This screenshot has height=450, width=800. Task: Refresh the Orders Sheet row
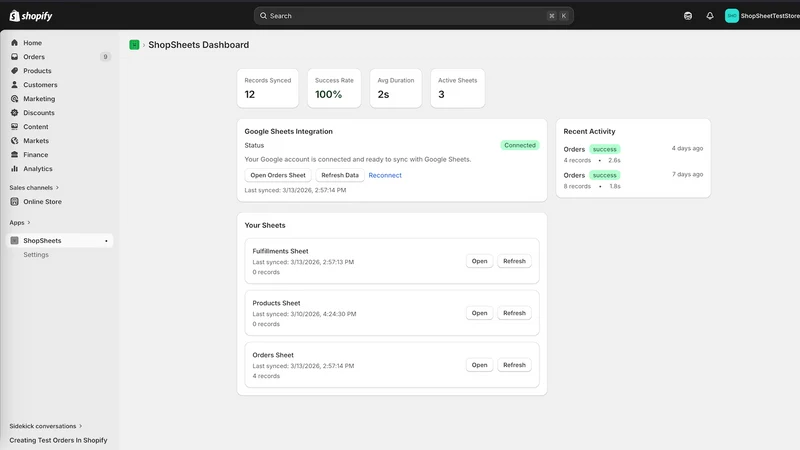tap(514, 365)
